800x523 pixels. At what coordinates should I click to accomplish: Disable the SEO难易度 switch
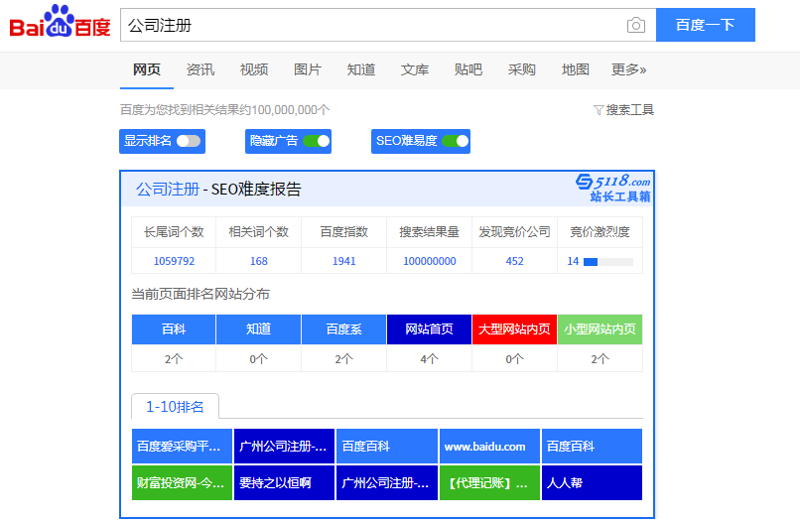[455, 141]
